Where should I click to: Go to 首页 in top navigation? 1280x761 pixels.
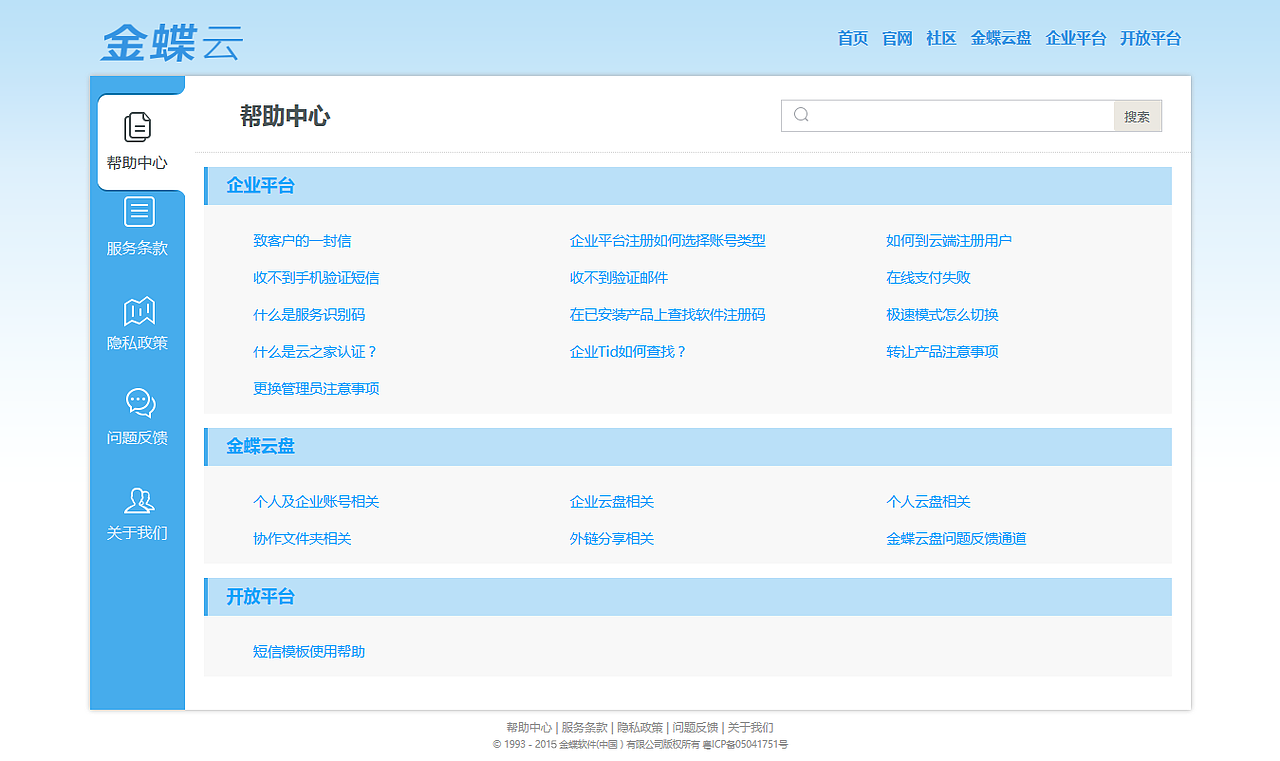click(853, 39)
